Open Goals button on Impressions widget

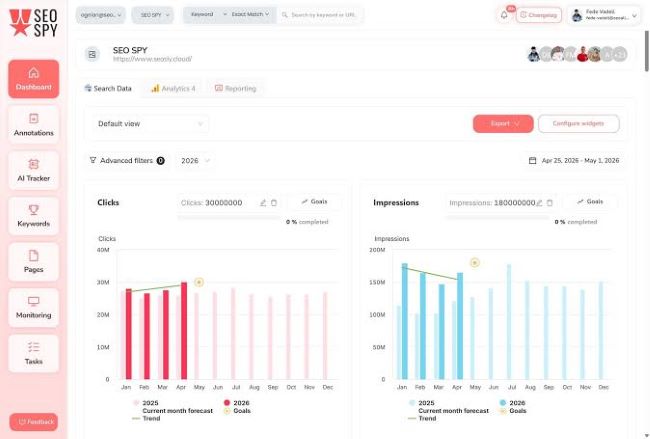point(590,202)
